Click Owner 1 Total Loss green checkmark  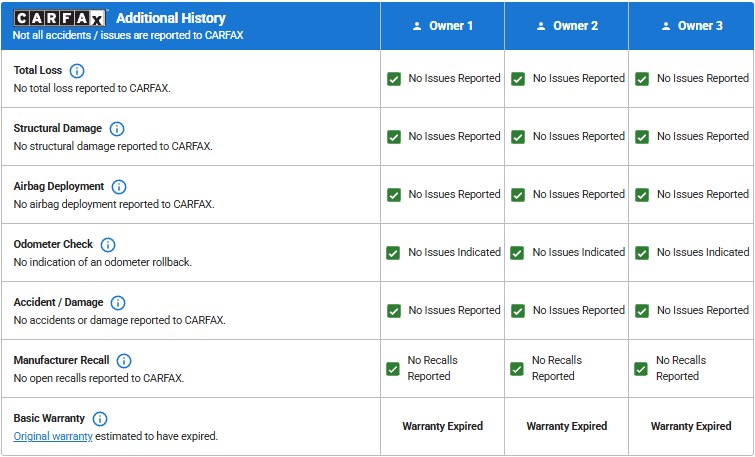394,79
